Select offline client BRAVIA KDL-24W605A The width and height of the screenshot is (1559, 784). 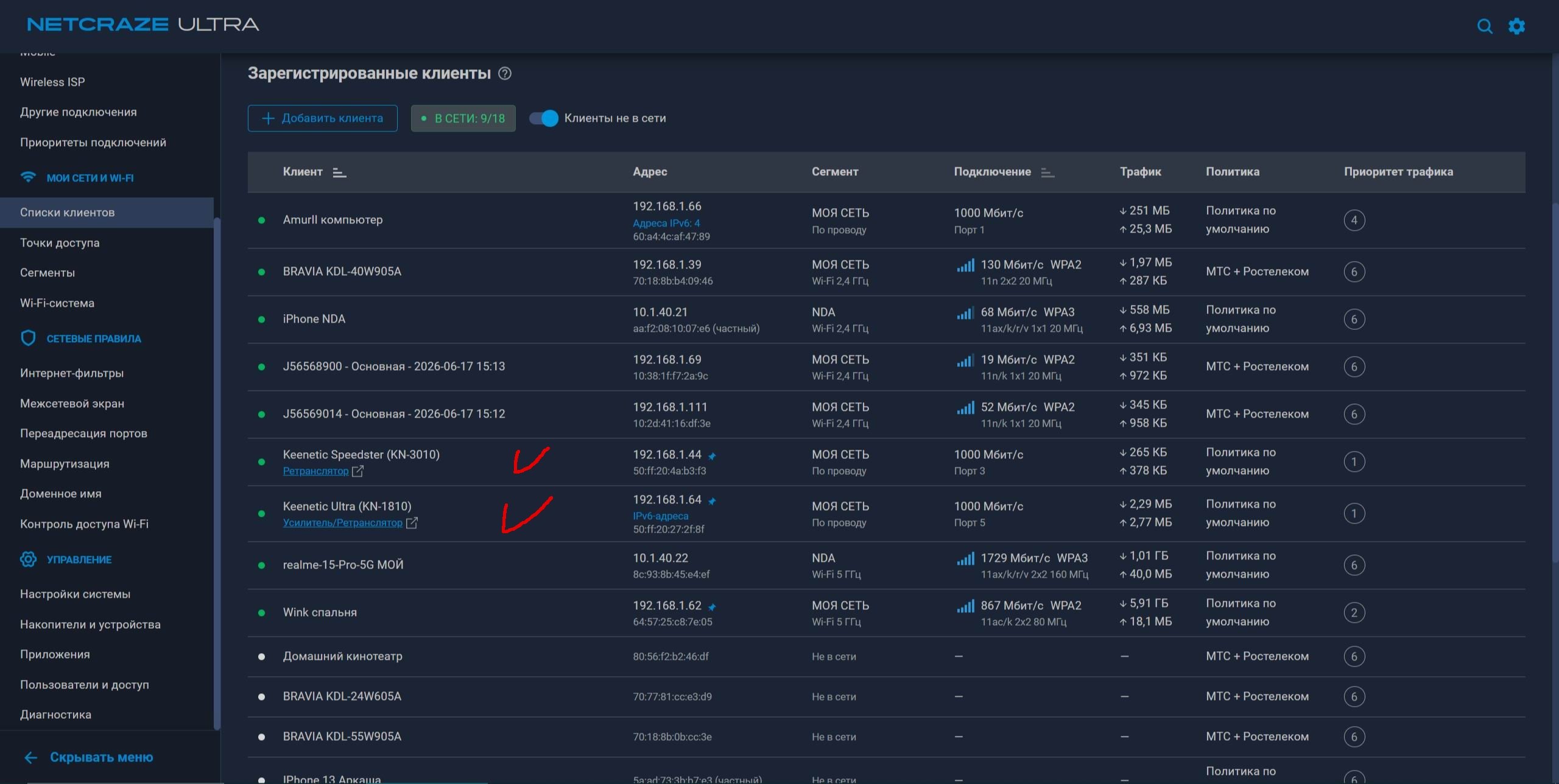[x=342, y=697]
